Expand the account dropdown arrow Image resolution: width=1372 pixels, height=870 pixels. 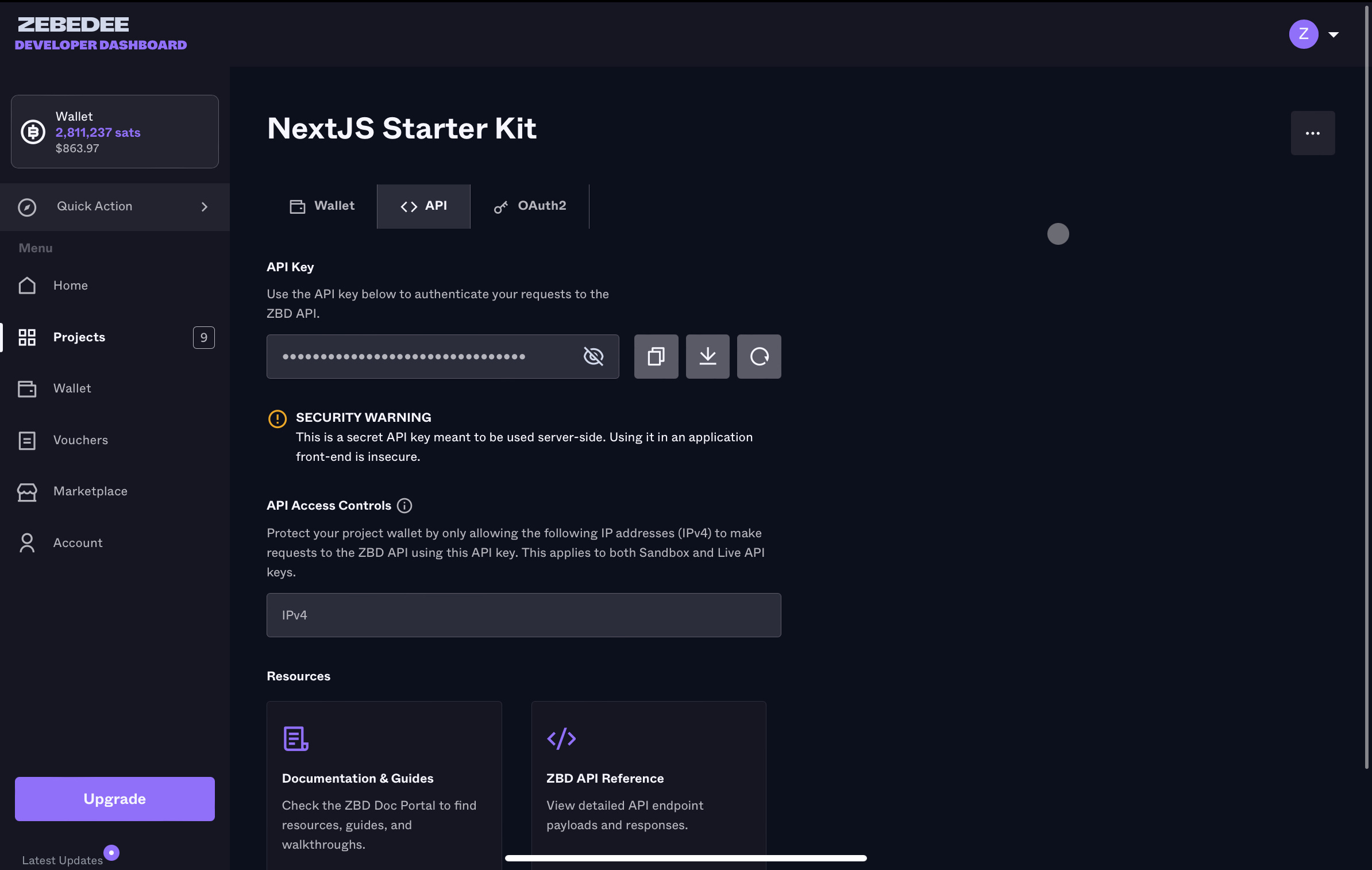[x=1334, y=34]
